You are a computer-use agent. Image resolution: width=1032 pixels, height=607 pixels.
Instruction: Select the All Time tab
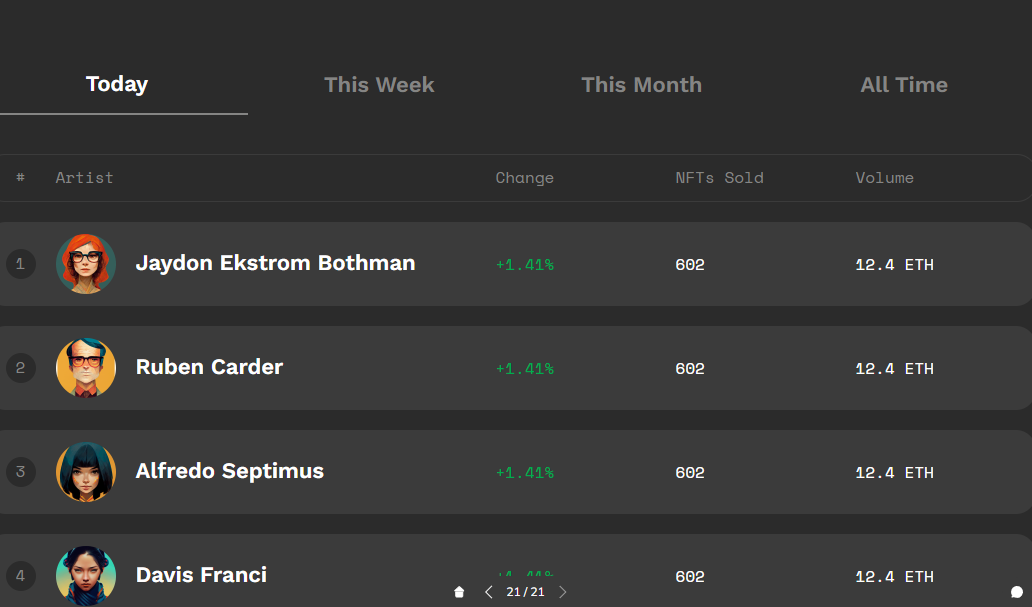tap(904, 84)
